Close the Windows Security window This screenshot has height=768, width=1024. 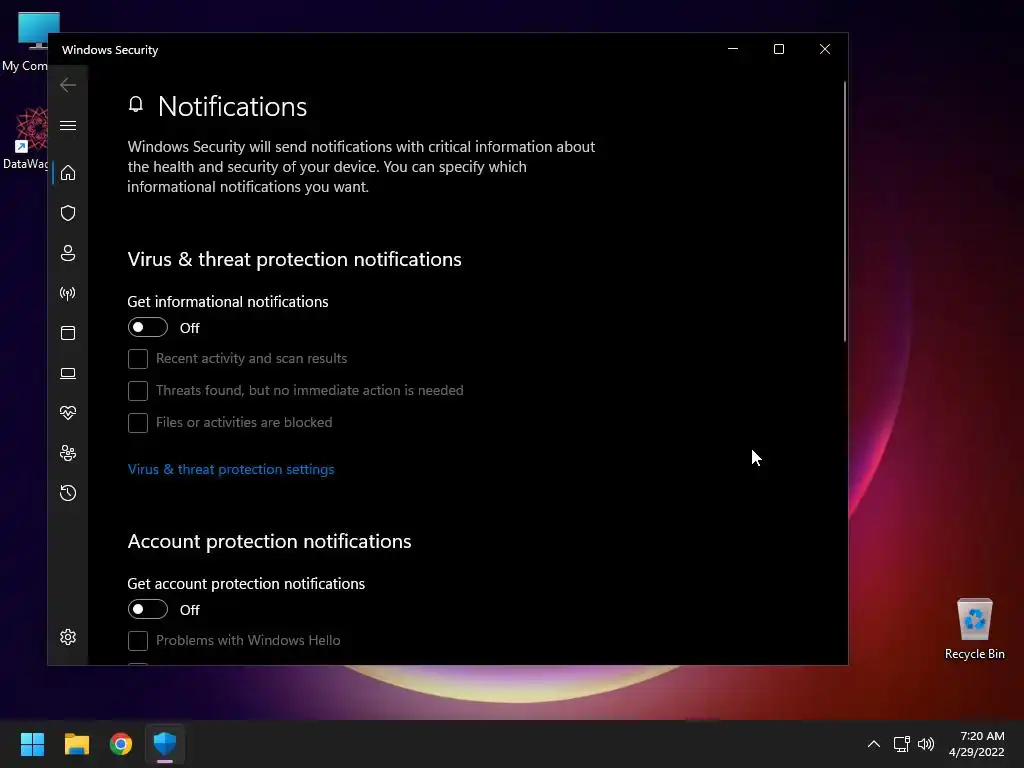point(825,49)
